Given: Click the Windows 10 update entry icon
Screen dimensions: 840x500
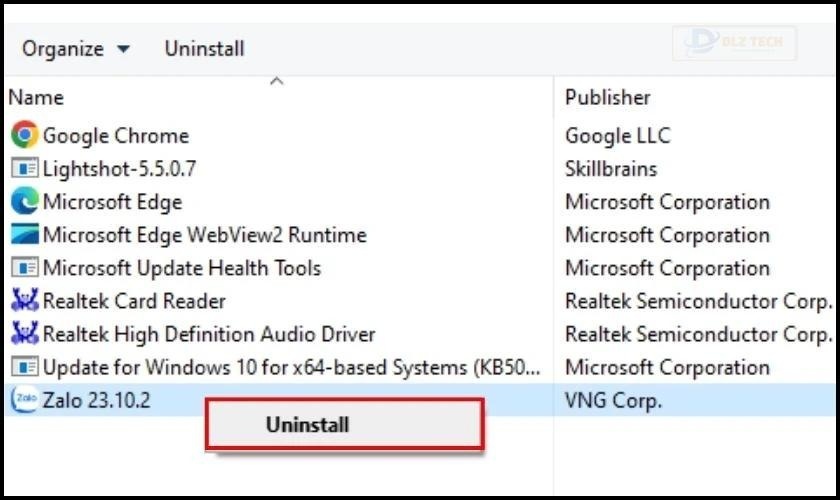Looking at the screenshot, I should pyautogui.click(x=25, y=366).
